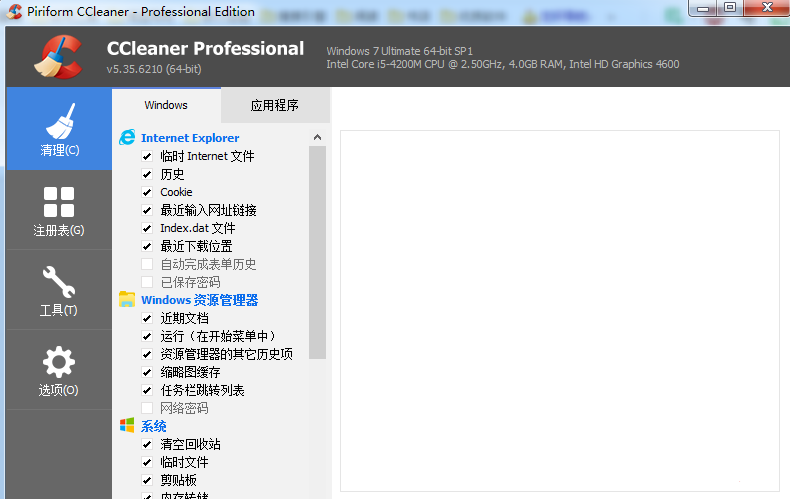Click the 近期文档 item label

pos(184,318)
